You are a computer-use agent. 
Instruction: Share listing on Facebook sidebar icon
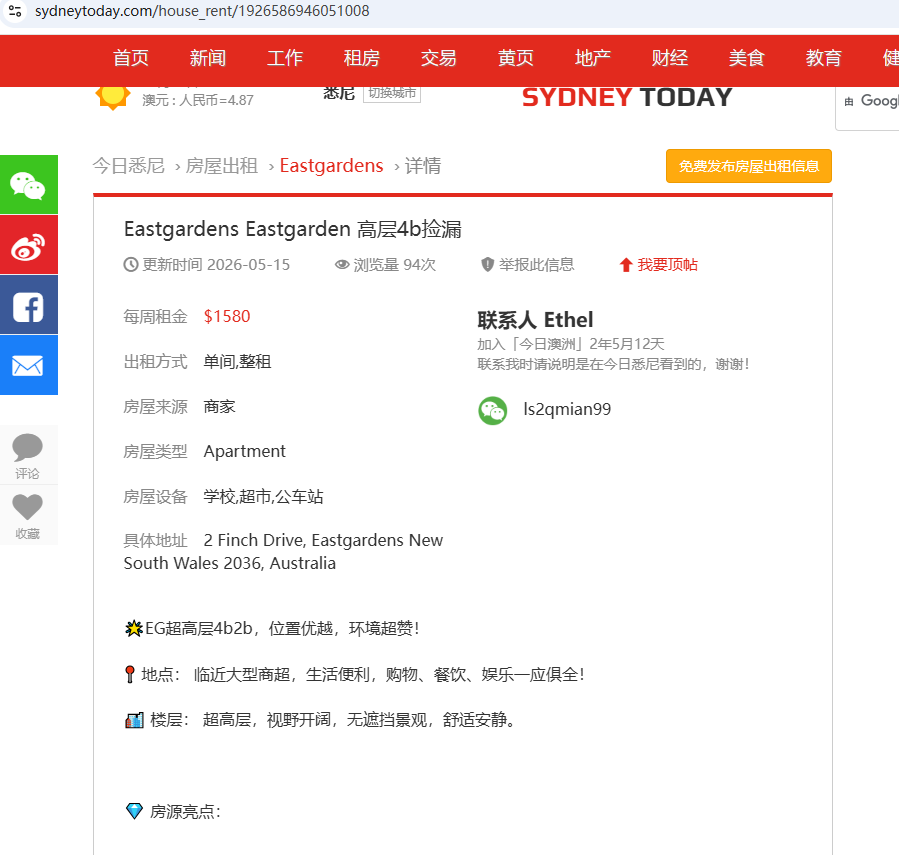[29, 305]
